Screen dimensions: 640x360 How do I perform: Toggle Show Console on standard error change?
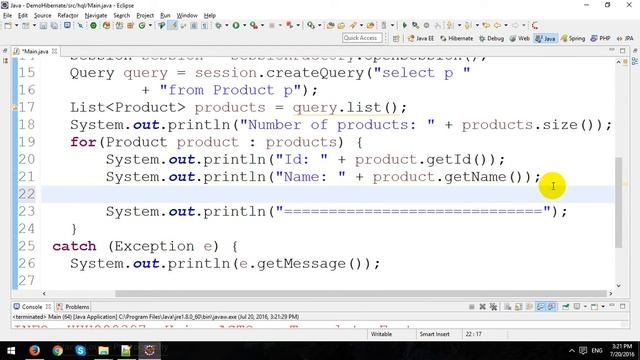(551, 307)
